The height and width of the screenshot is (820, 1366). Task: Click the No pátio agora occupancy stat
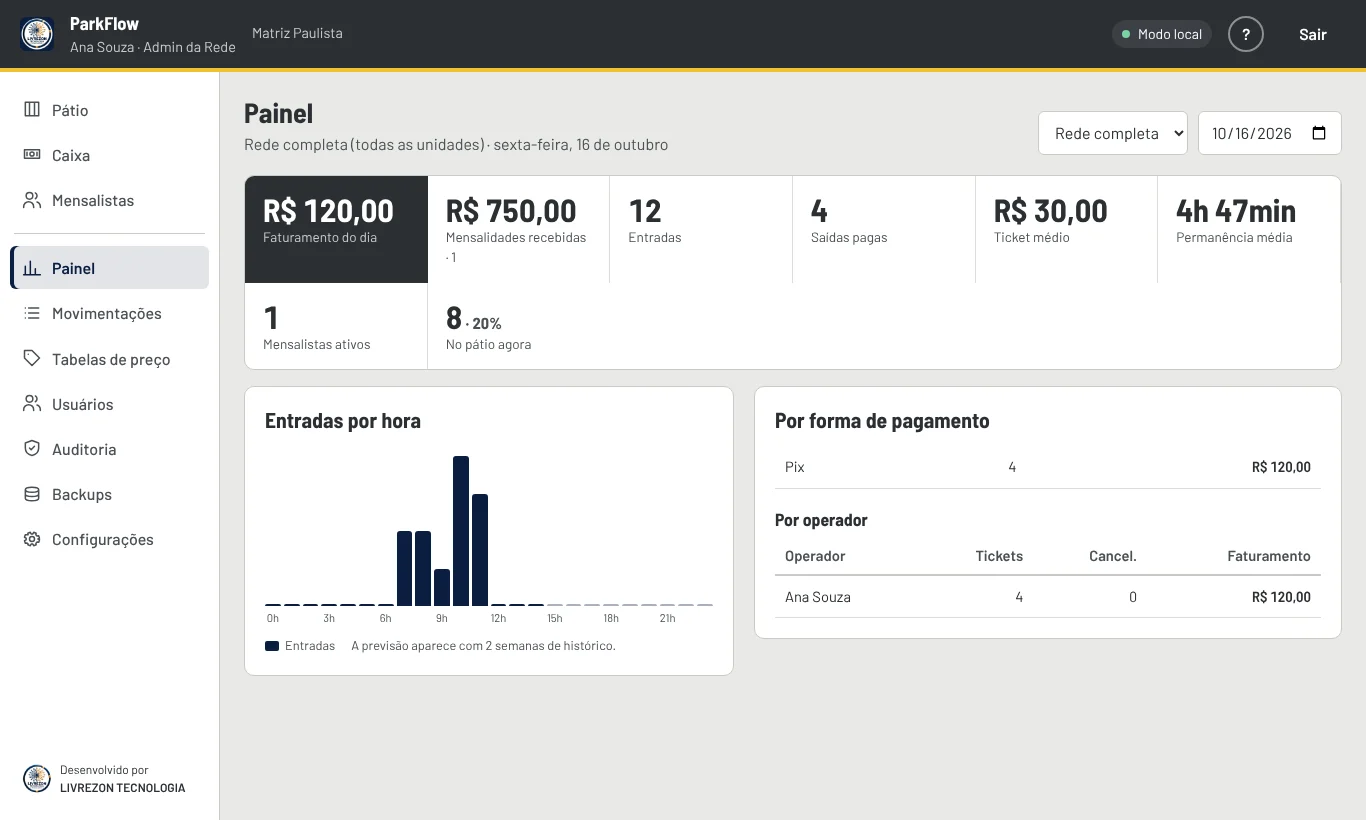(x=519, y=326)
